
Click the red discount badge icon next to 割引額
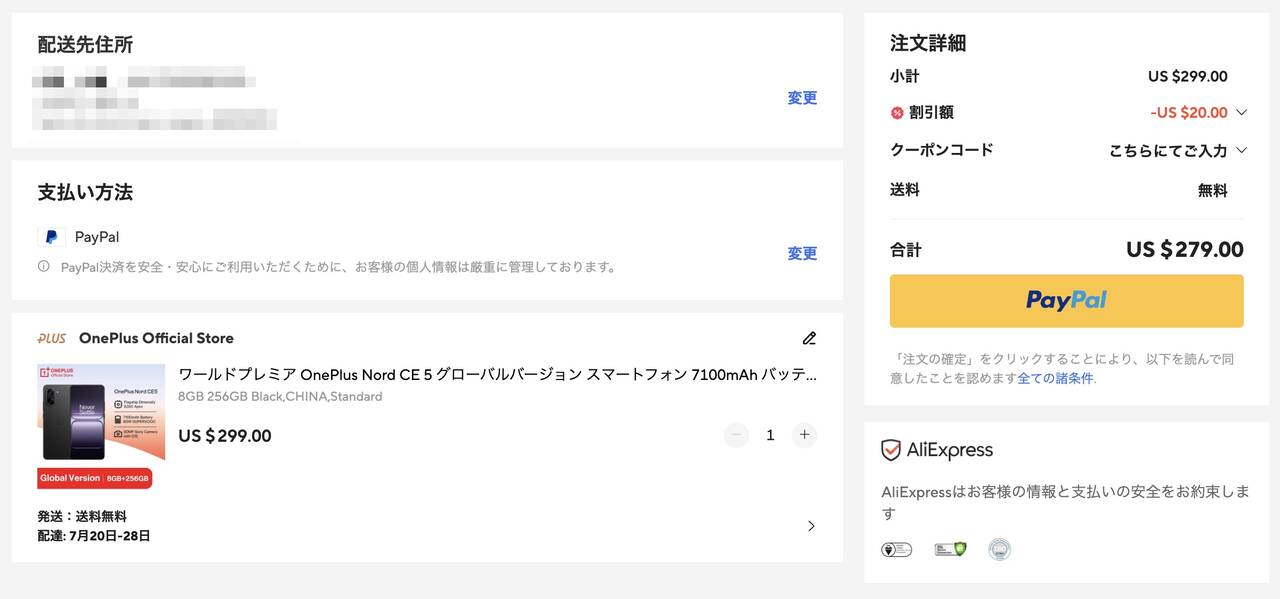pyautogui.click(x=897, y=113)
